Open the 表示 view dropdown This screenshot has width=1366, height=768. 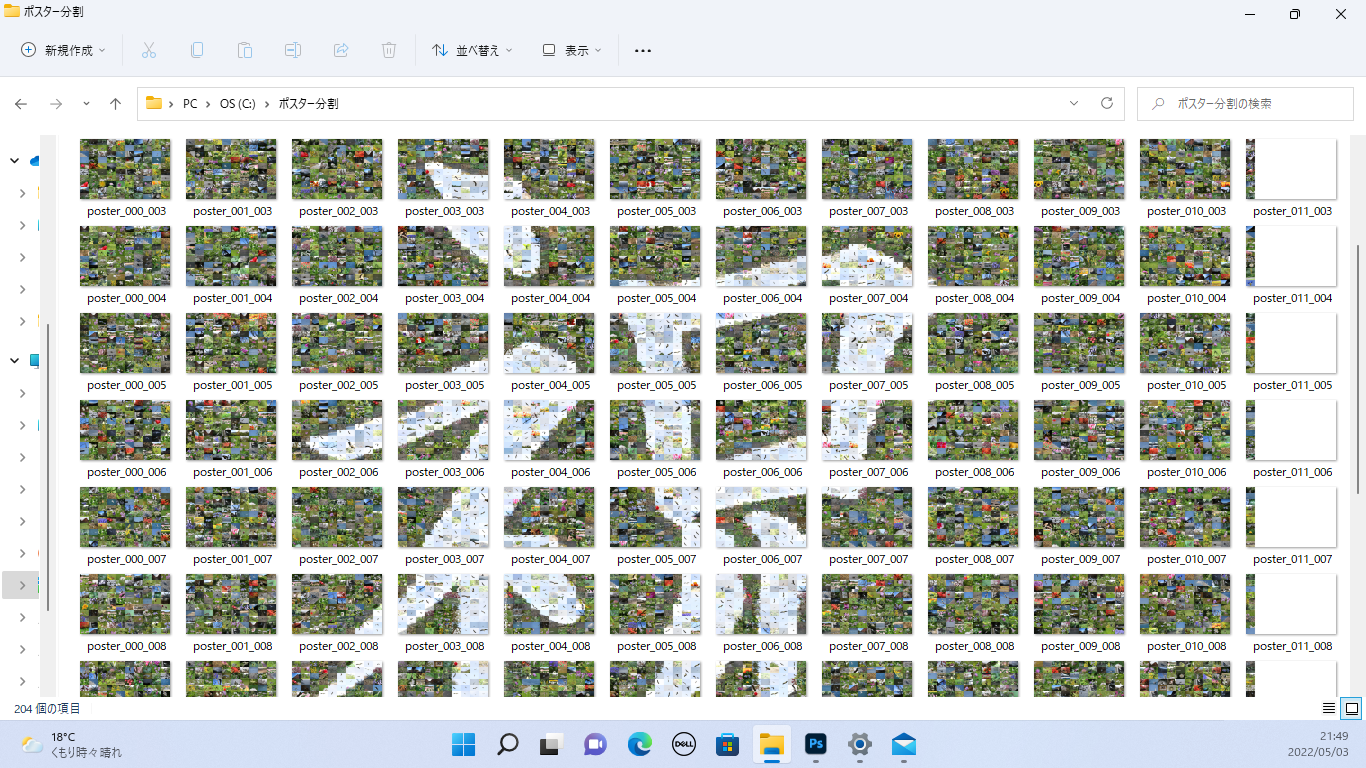point(571,50)
